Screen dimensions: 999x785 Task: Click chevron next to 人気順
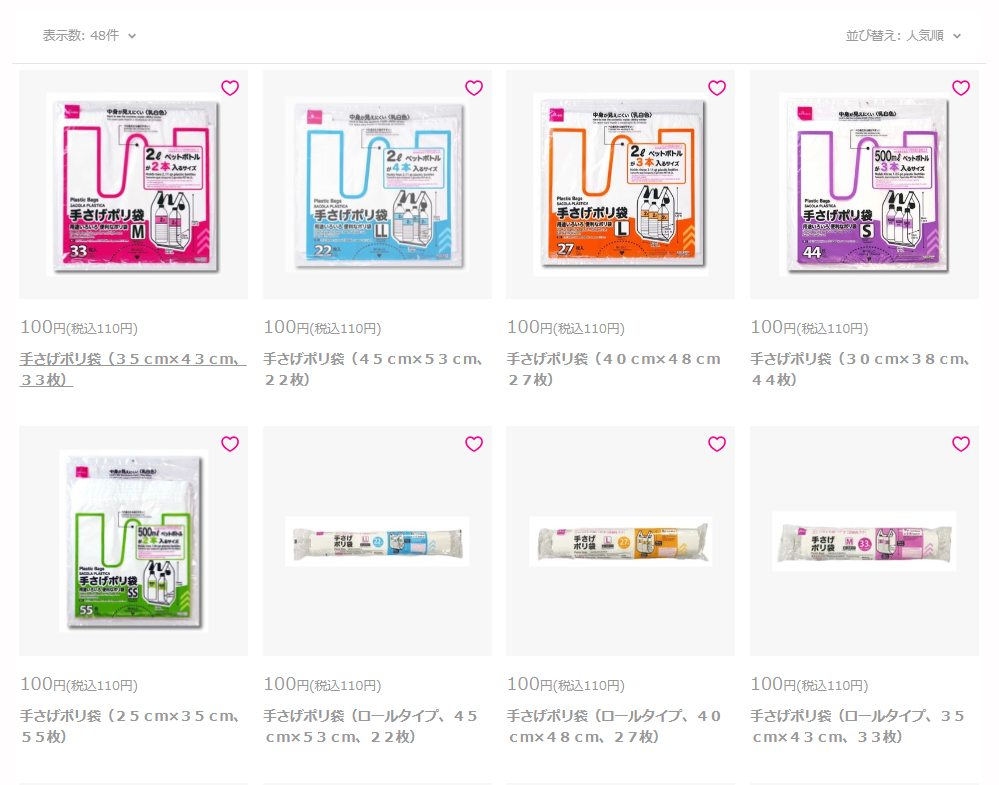point(957,36)
